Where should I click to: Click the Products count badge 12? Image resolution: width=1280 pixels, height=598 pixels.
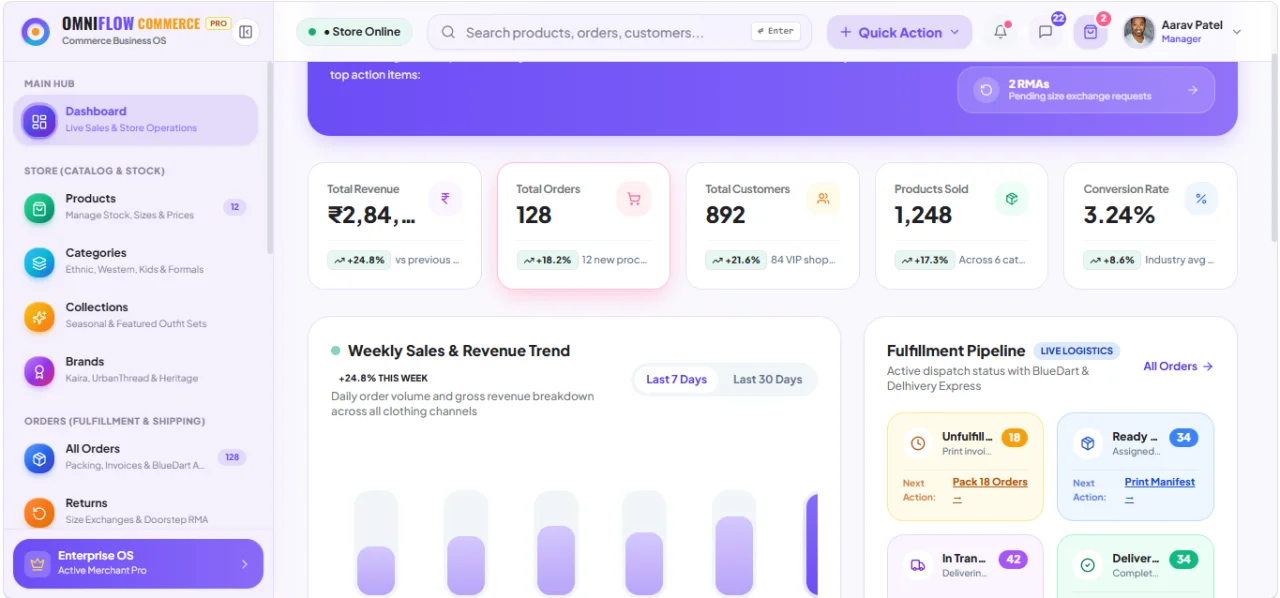pyautogui.click(x=235, y=207)
